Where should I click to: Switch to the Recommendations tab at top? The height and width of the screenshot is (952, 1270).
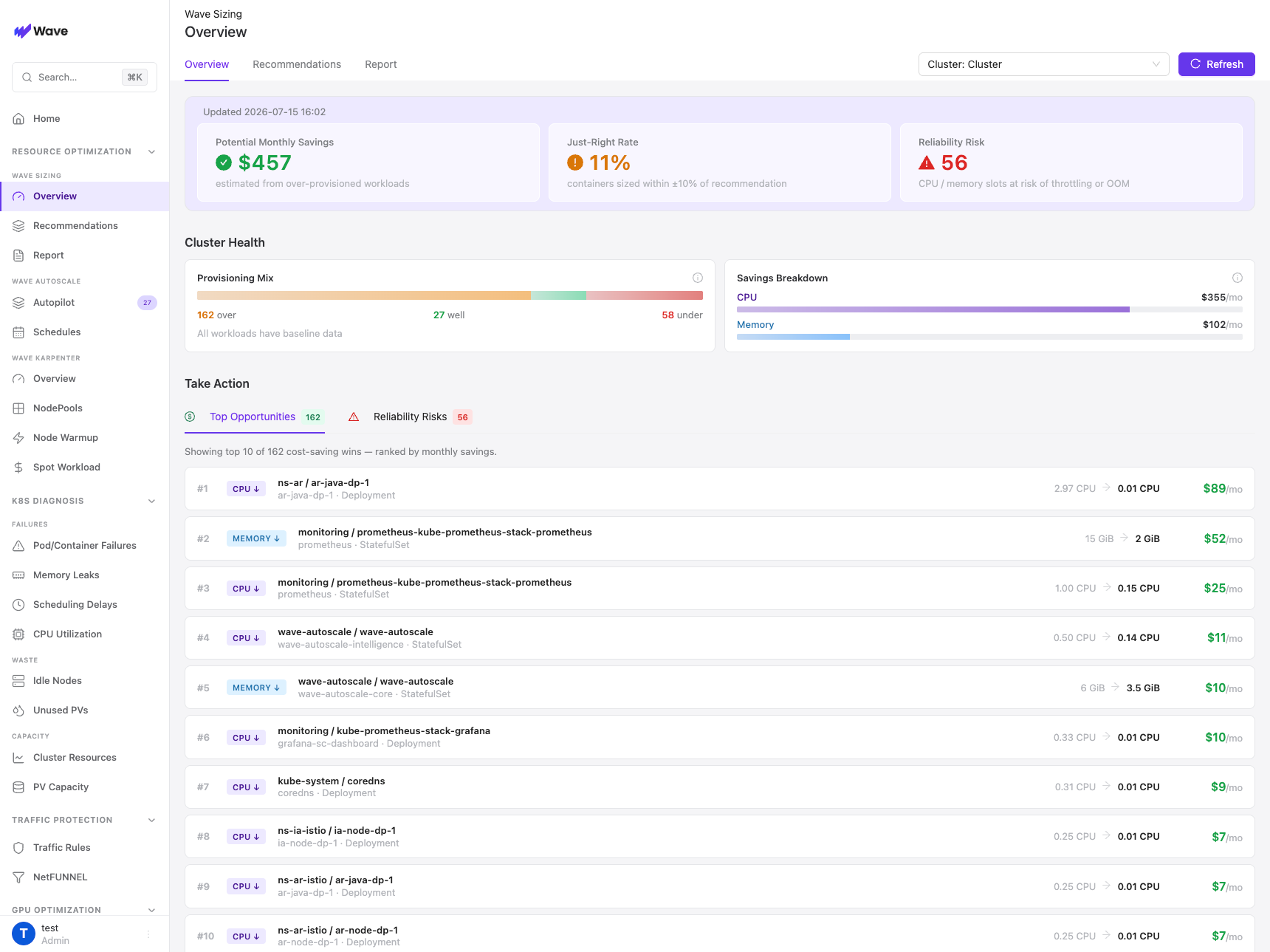pos(297,64)
